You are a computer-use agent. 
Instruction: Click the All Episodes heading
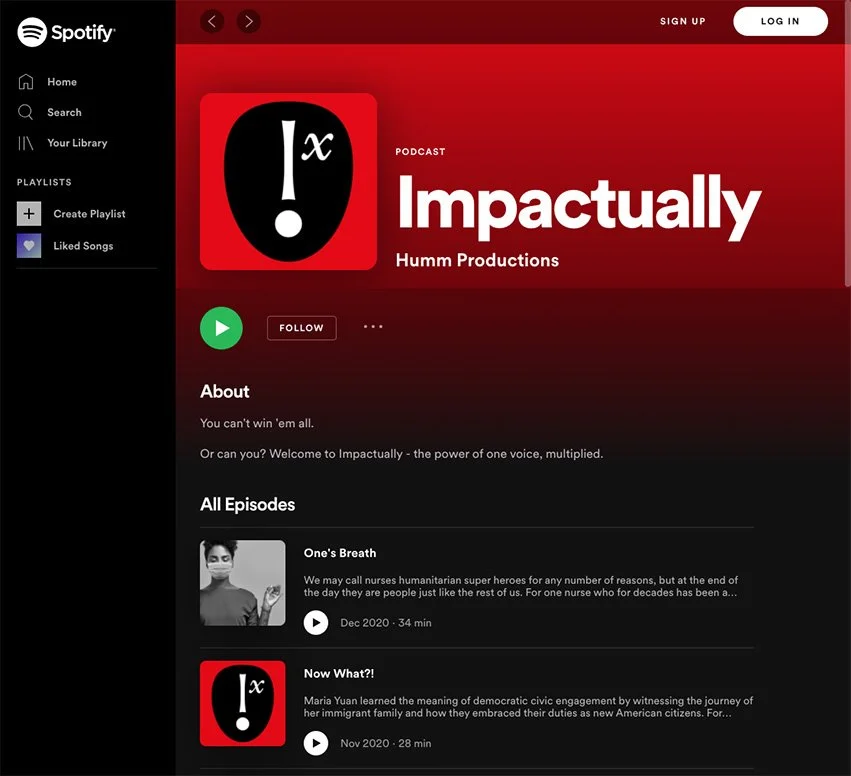point(247,504)
